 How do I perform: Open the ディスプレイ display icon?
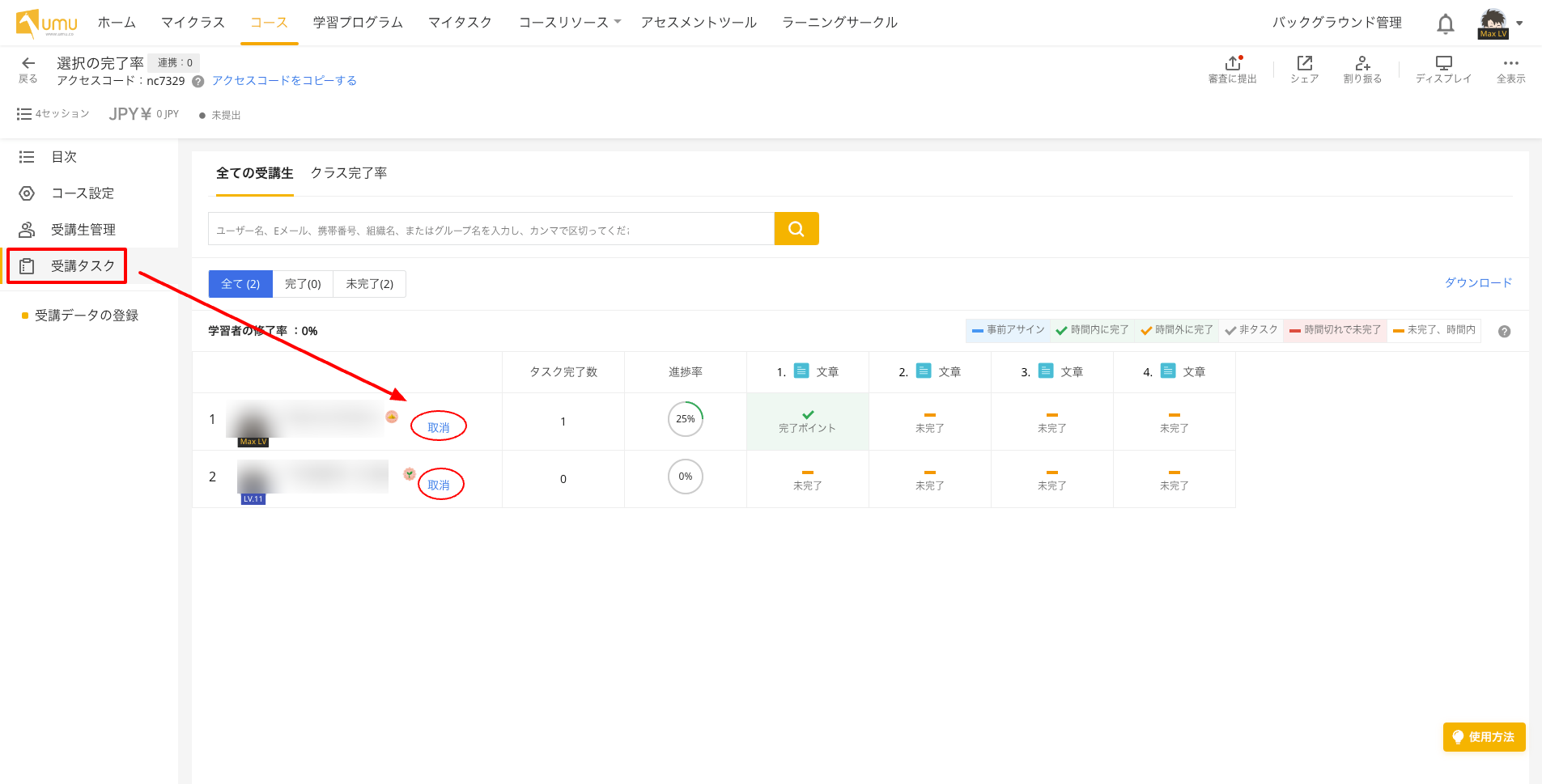pos(1443,64)
